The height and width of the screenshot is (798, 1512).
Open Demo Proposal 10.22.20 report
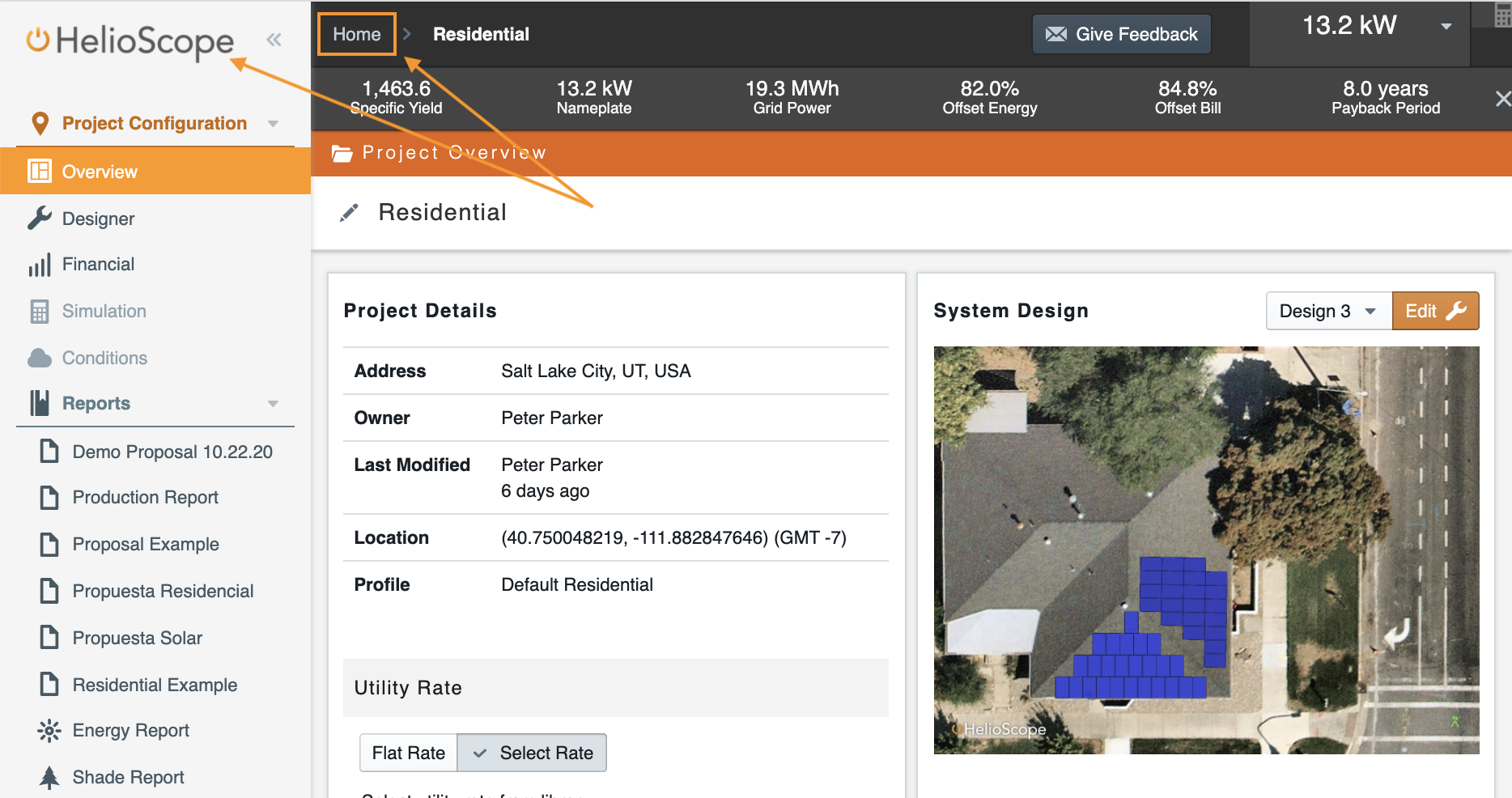172,452
